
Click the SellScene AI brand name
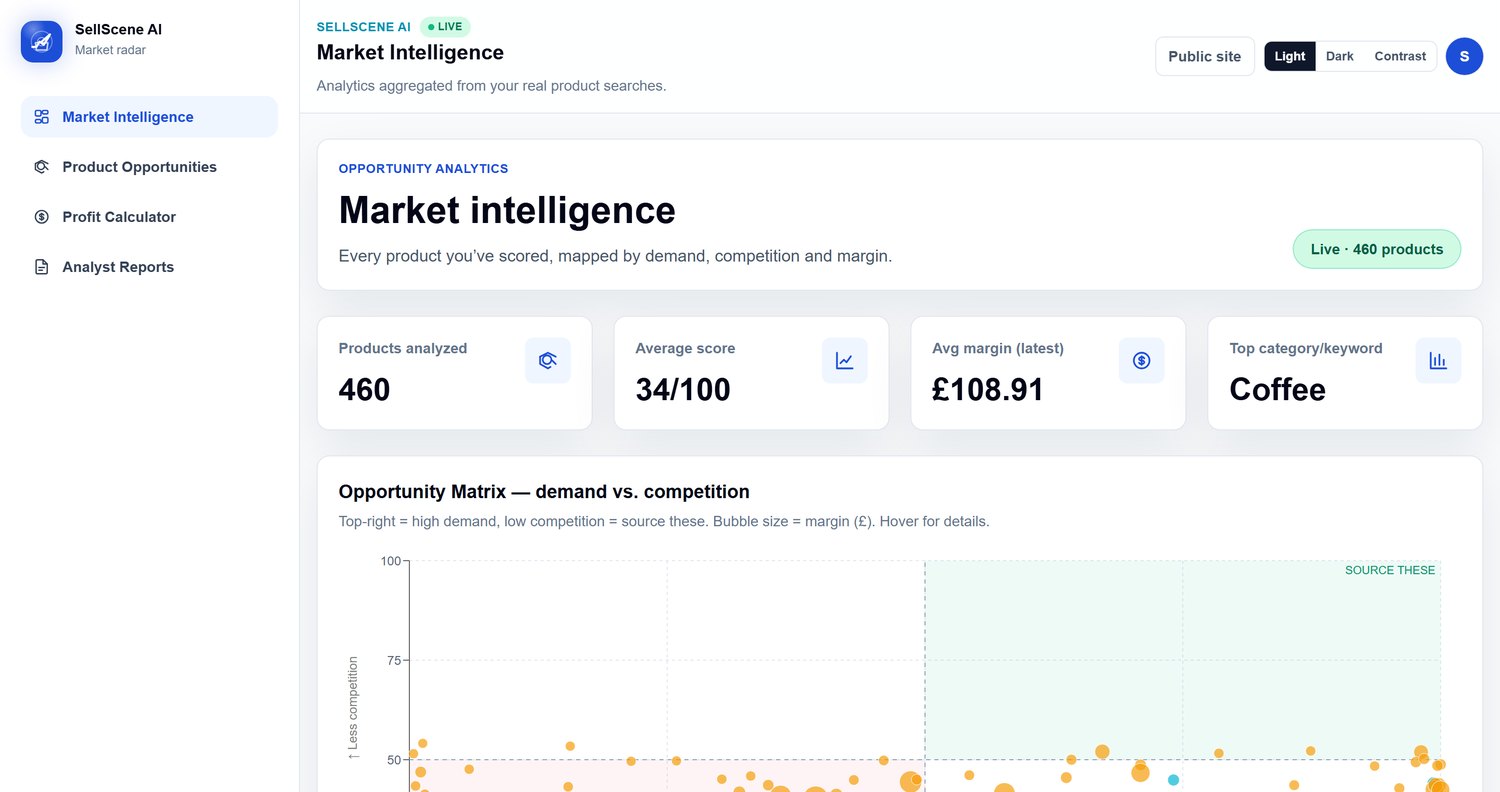tap(118, 30)
